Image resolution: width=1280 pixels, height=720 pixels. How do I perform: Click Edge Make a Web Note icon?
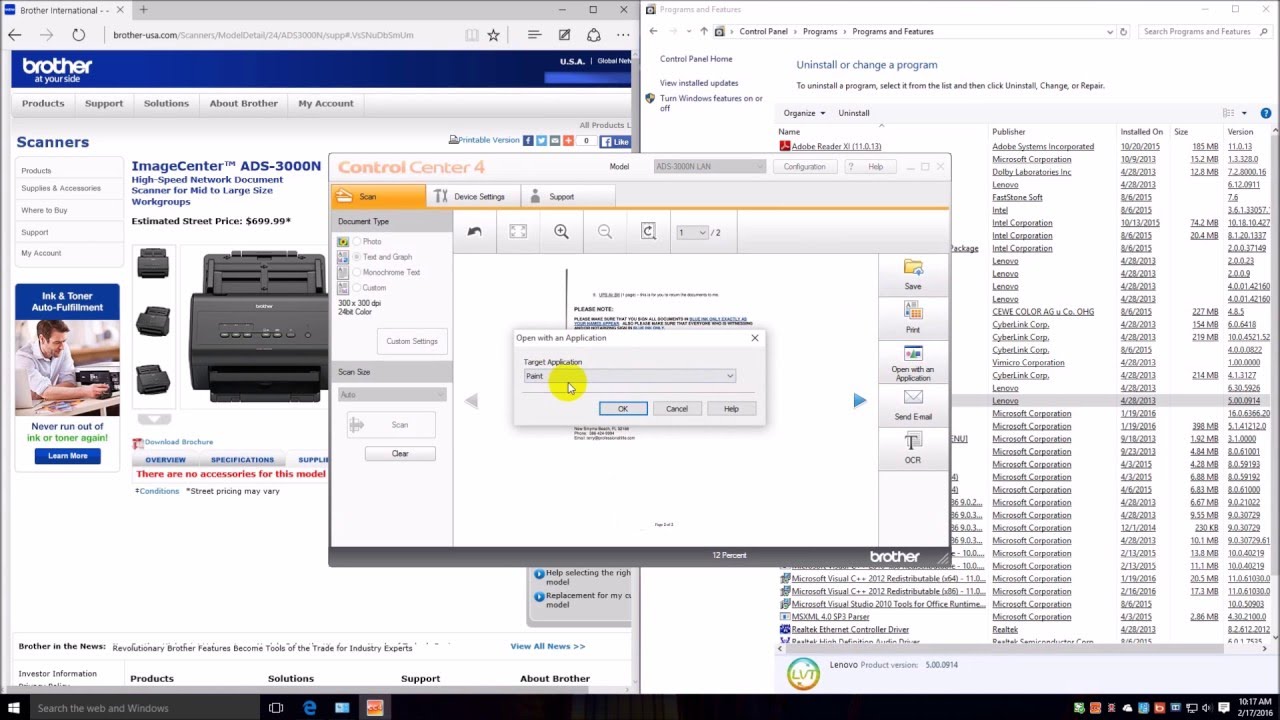564,35
